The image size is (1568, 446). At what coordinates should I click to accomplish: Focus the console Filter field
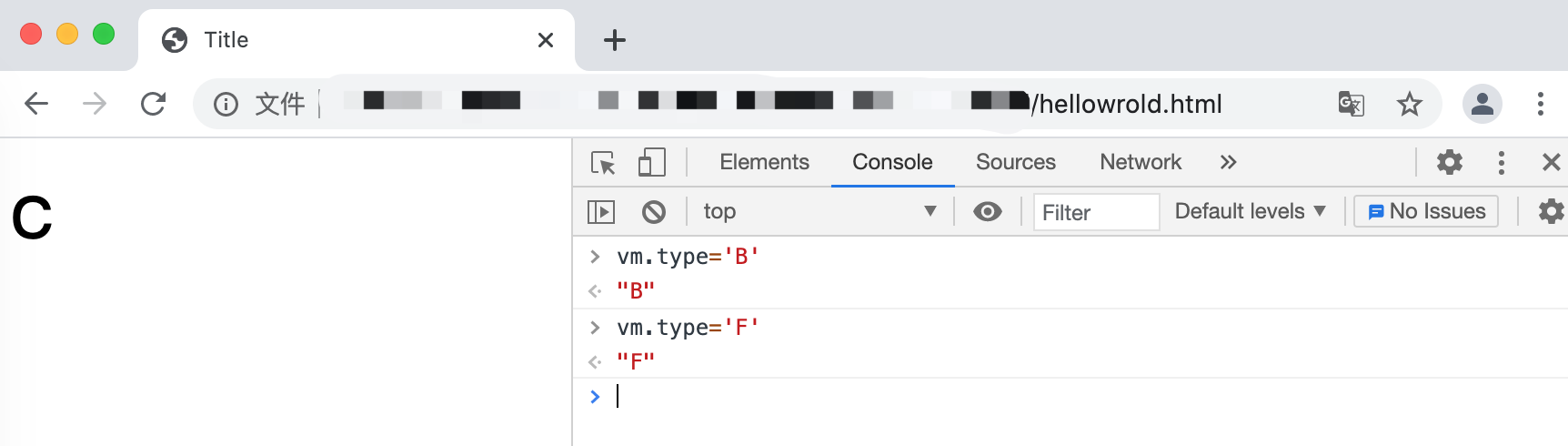[1095, 213]
